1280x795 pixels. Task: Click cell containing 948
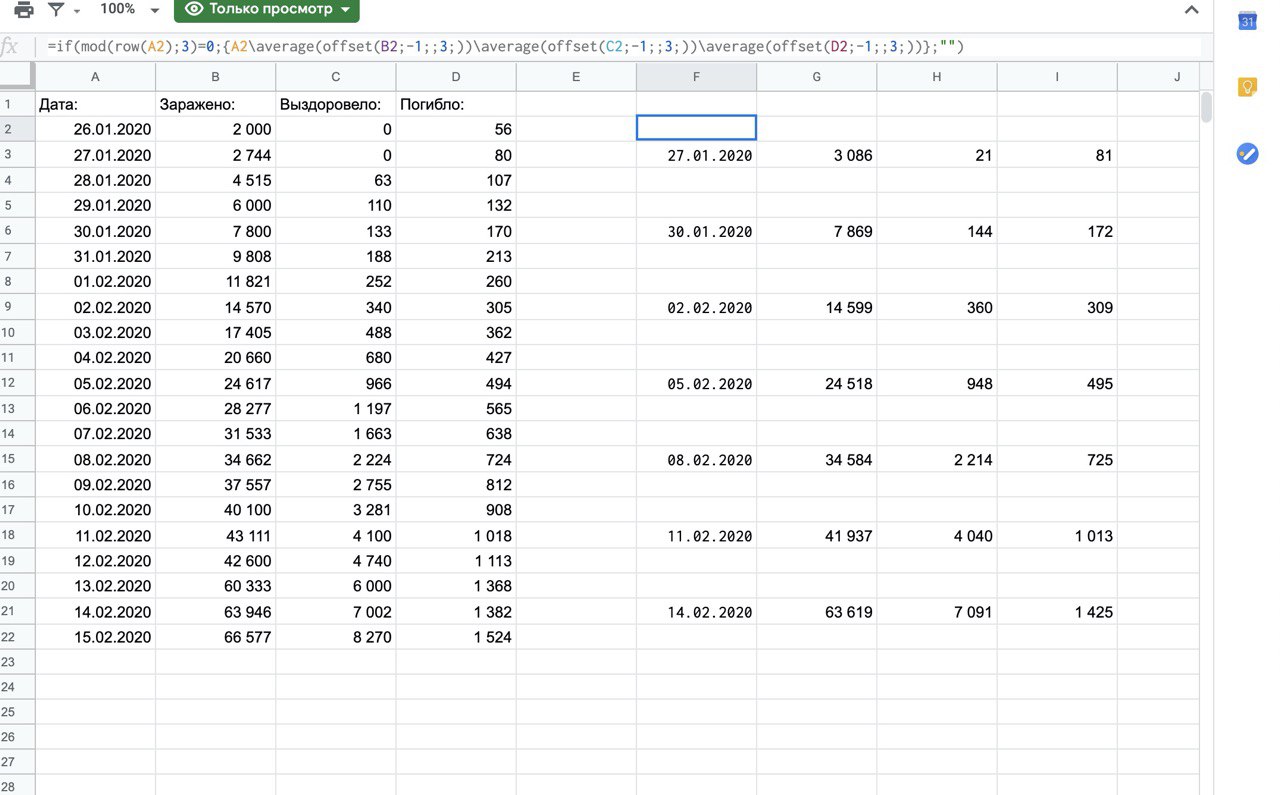[937, 383]
